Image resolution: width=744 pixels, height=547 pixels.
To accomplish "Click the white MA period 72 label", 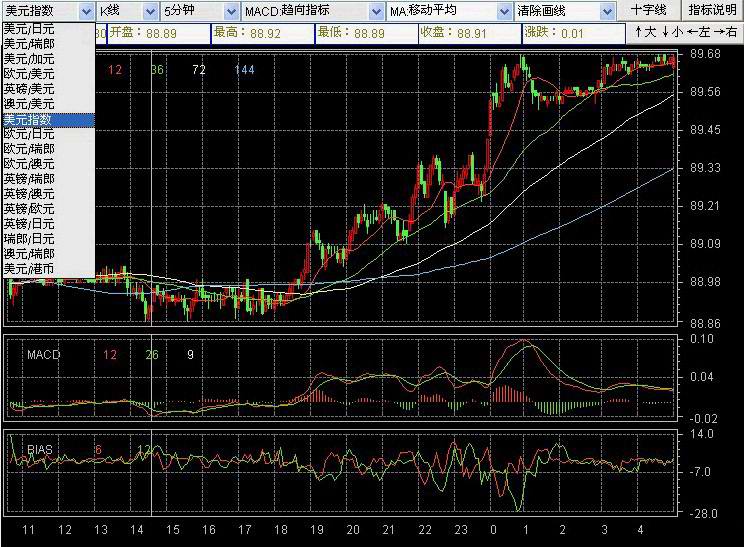I will [199, 70].
